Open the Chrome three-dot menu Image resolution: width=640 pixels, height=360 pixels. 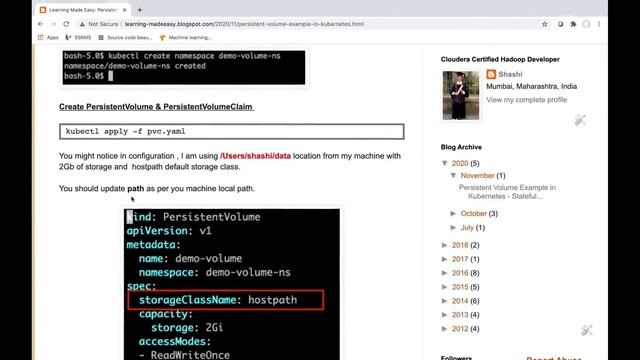[x=599, y=24]
